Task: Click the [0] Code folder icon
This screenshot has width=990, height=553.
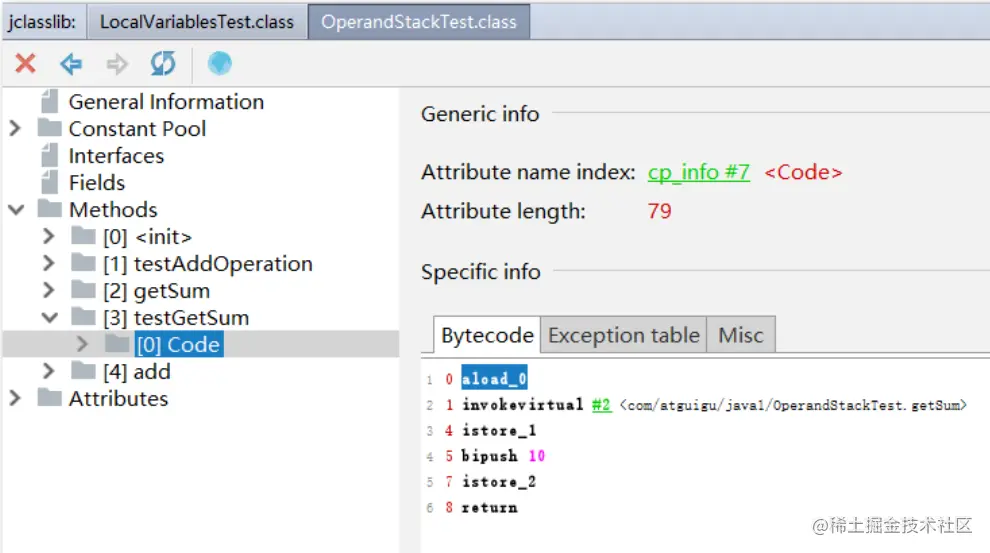Action: [117, 344]
